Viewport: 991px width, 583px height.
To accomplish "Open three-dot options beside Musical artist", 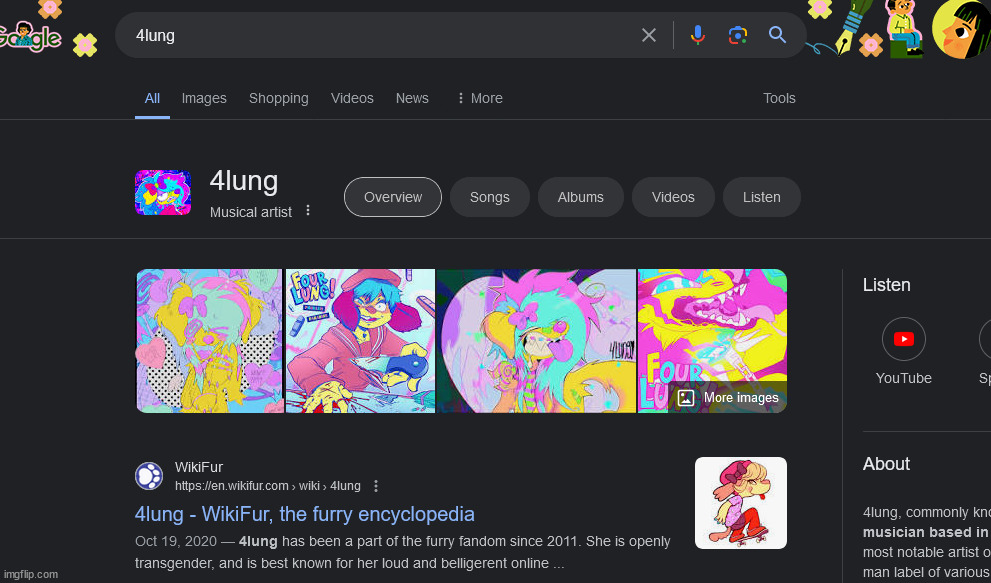I will tap(308, 211).
